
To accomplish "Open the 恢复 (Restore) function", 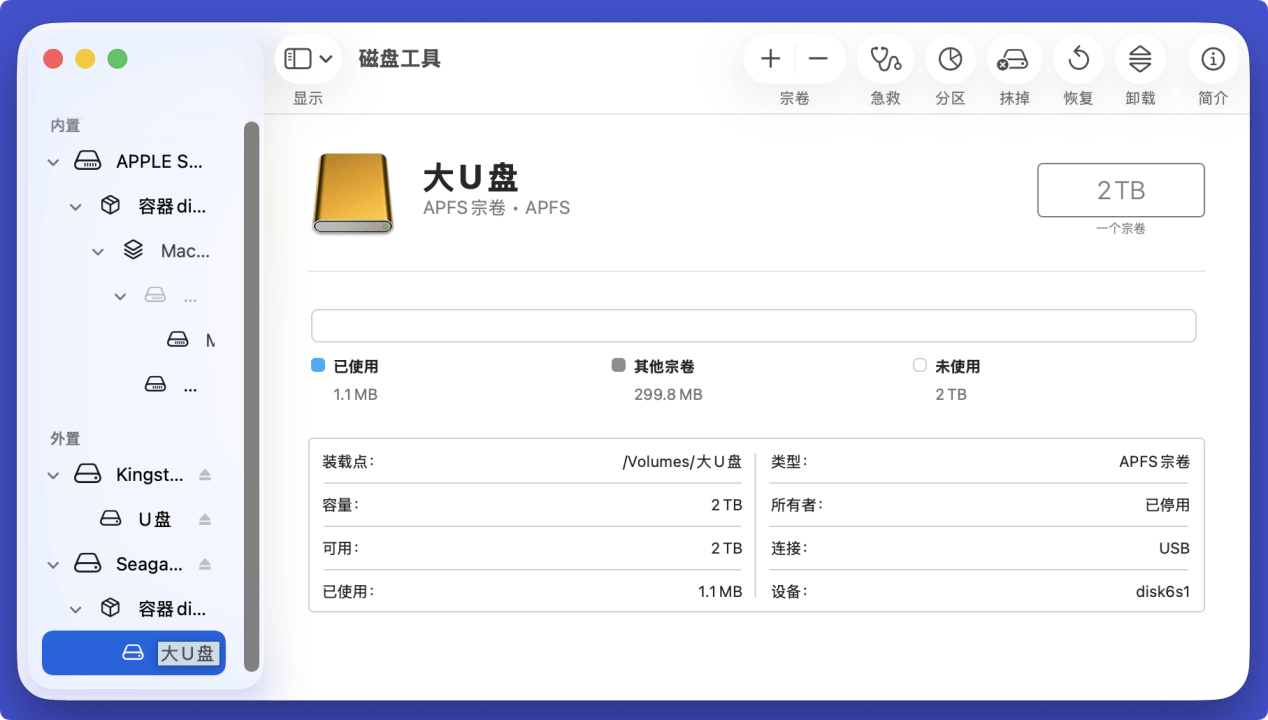I will [1077, 59].
